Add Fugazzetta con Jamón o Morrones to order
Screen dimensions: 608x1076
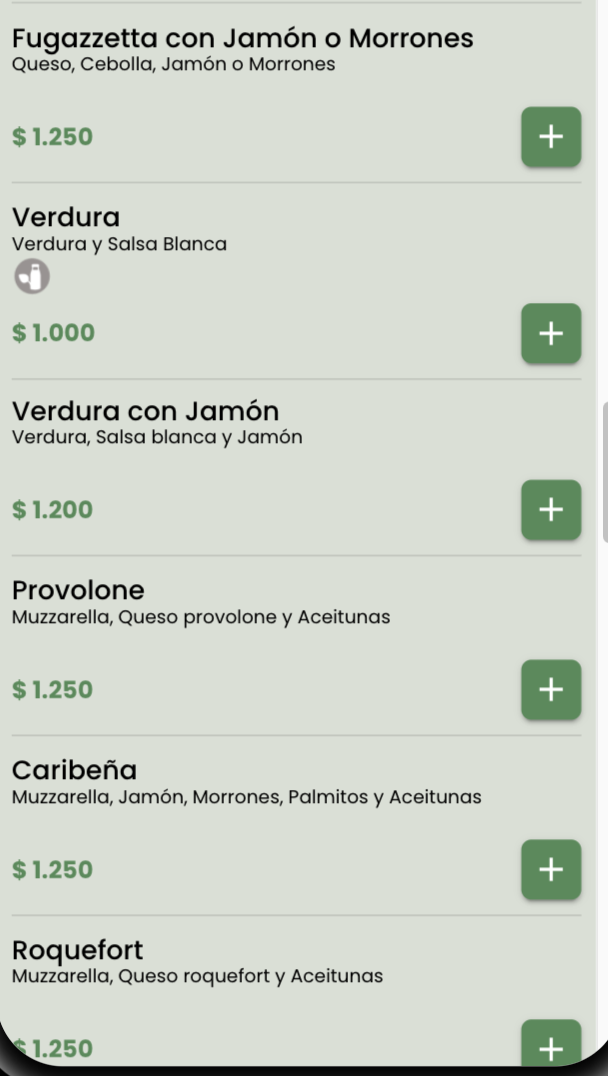(550, 136)
